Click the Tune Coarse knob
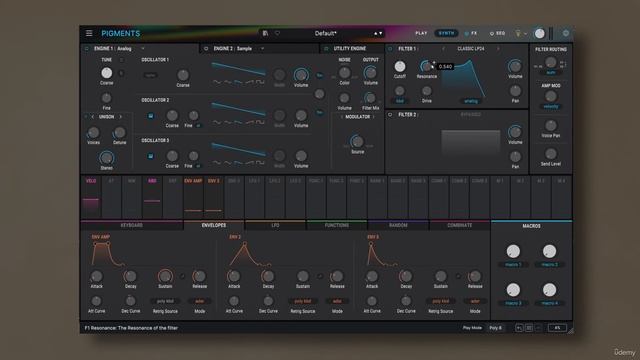Screen dimensions: 640x360 tap(107, 73)
